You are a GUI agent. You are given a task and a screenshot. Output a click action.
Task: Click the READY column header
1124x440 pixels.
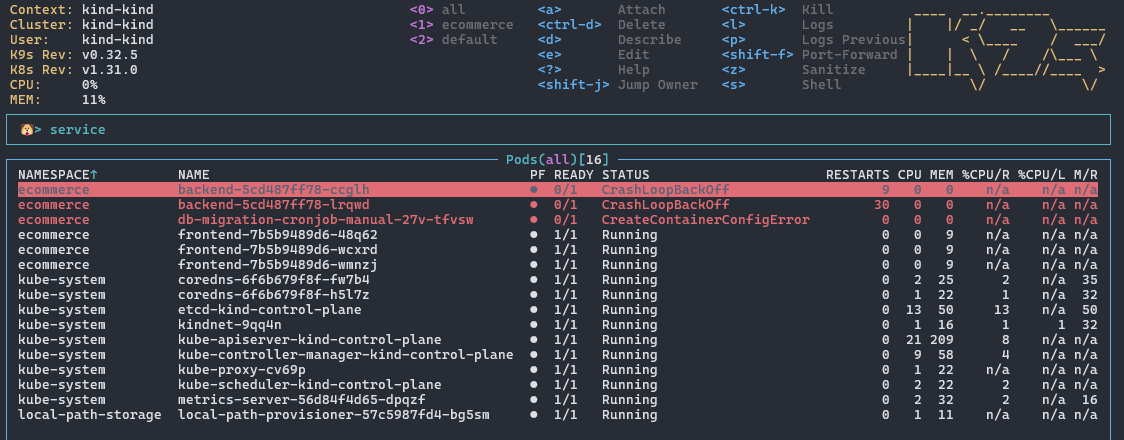pyautogui.click(x=573, y=174)
